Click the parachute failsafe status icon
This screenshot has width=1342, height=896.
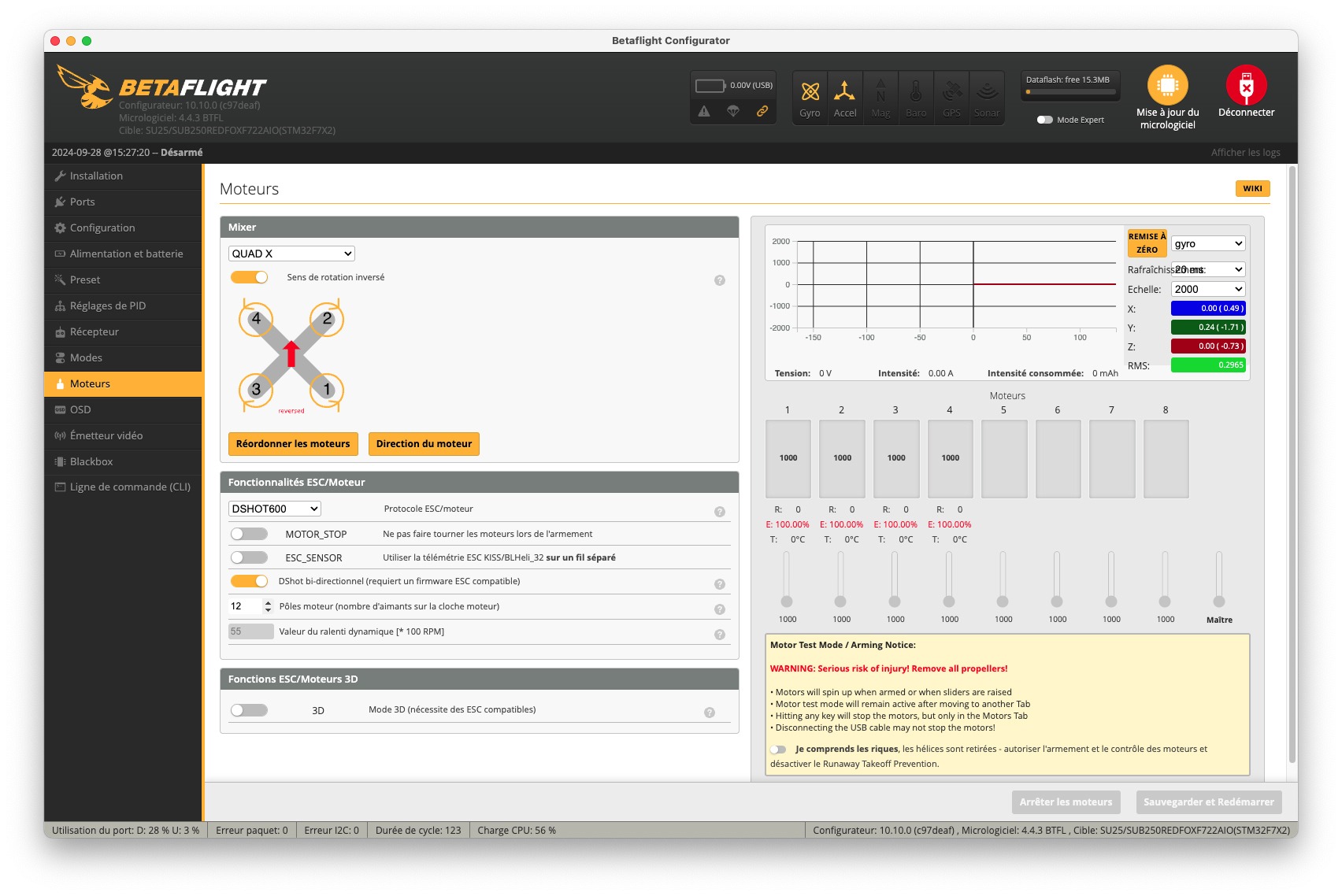pos(733,112)
